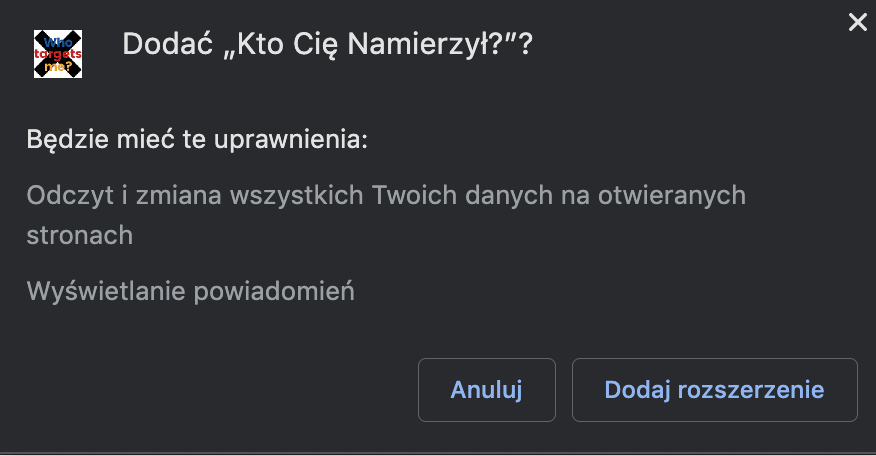This screenshot has width=876, height=456.
Task: Click the word otwieranych in permission text
Action: [672, 195]
